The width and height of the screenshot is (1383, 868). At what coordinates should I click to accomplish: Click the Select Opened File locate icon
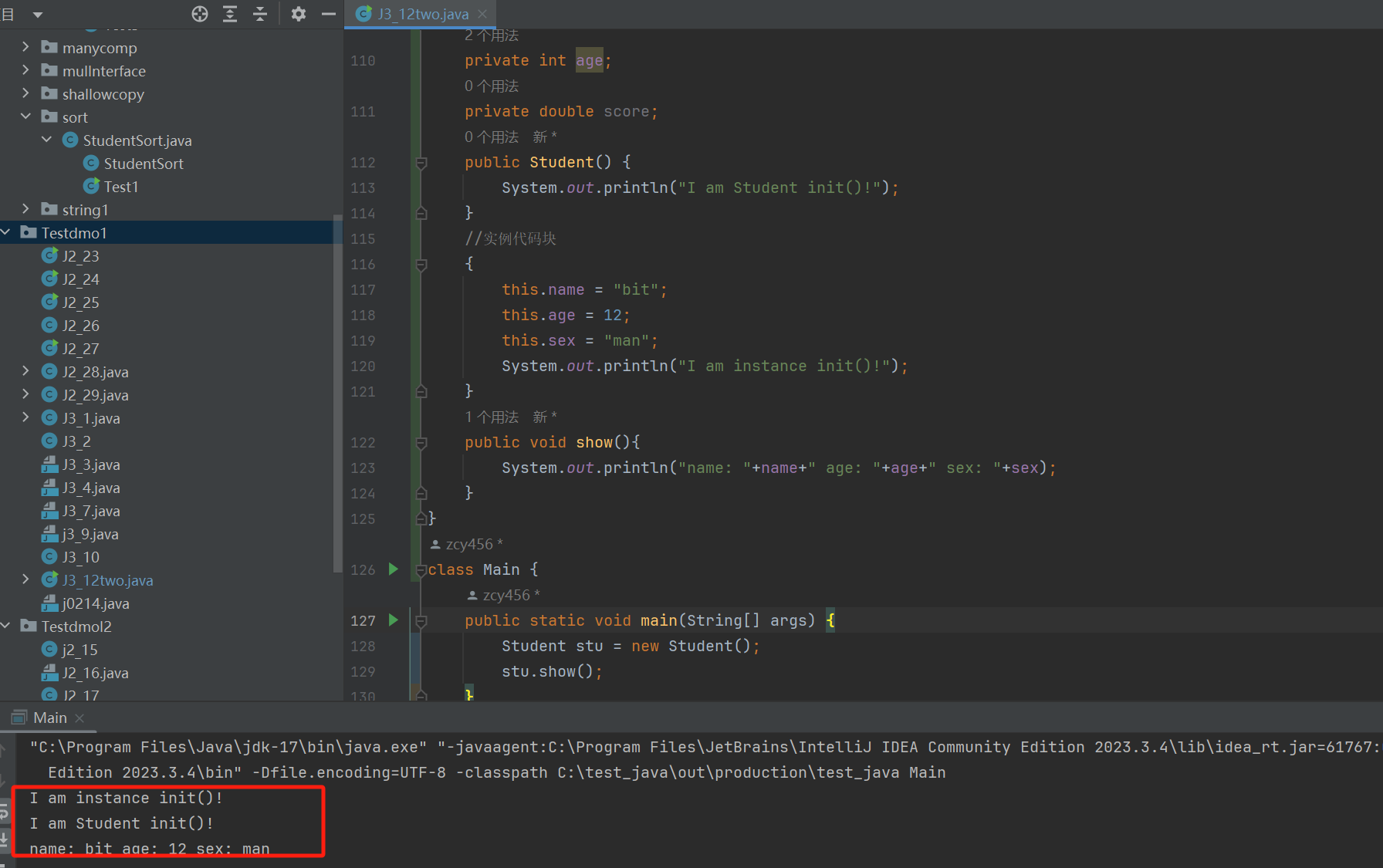200,14
